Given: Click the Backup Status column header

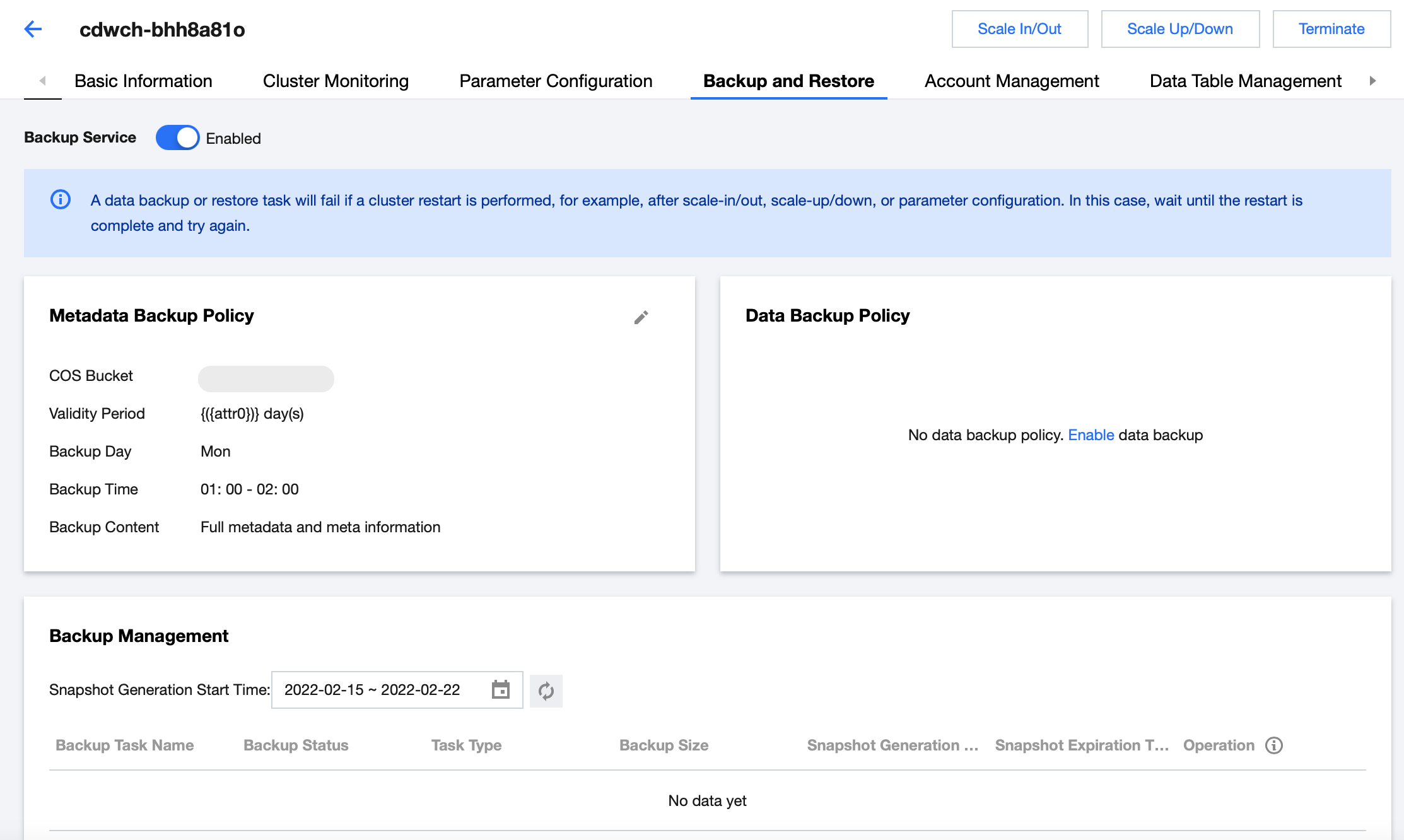Looking at the screenshot, I should click(x=296, y=745).
